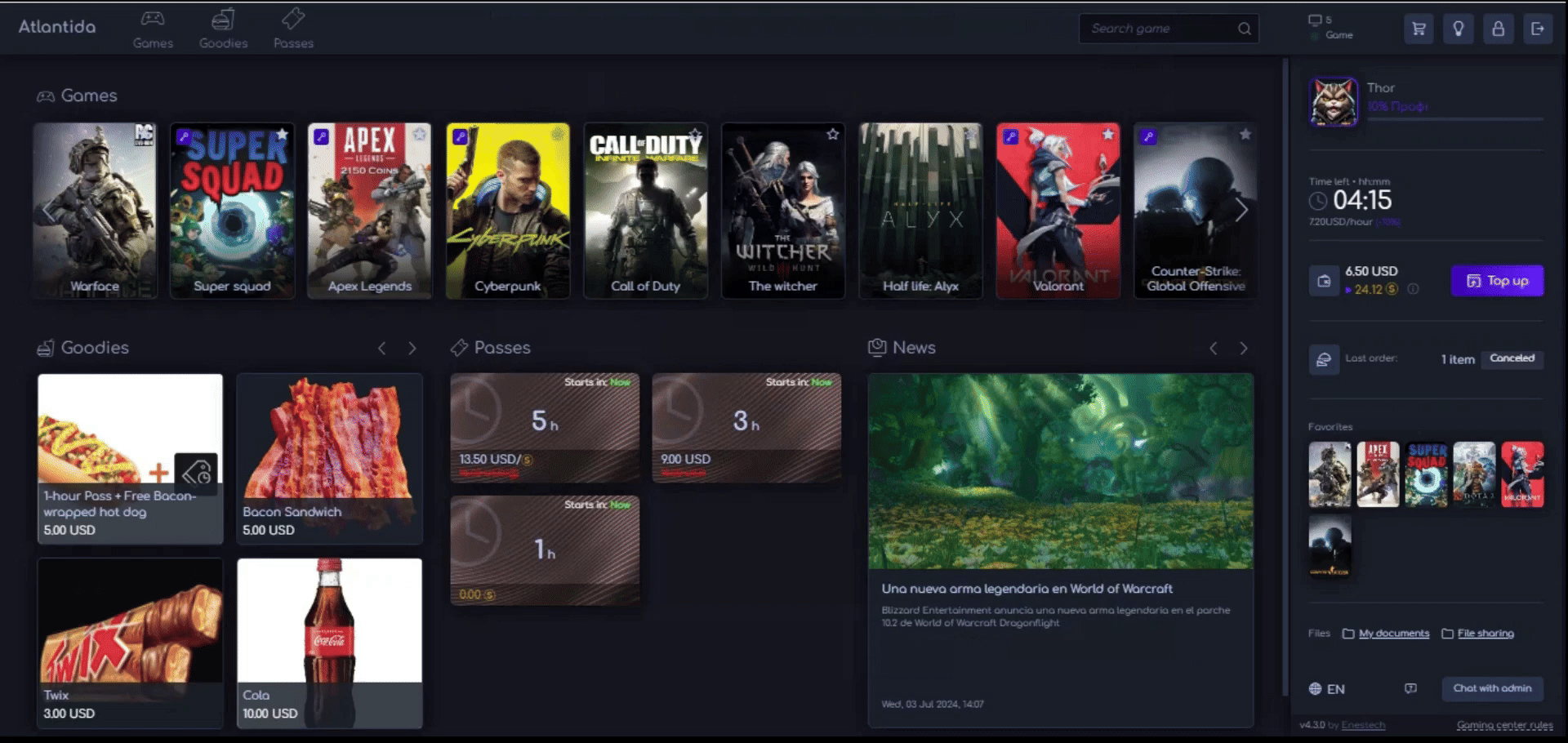
Task: Go to next News item
Action: tap(1244, 349)
